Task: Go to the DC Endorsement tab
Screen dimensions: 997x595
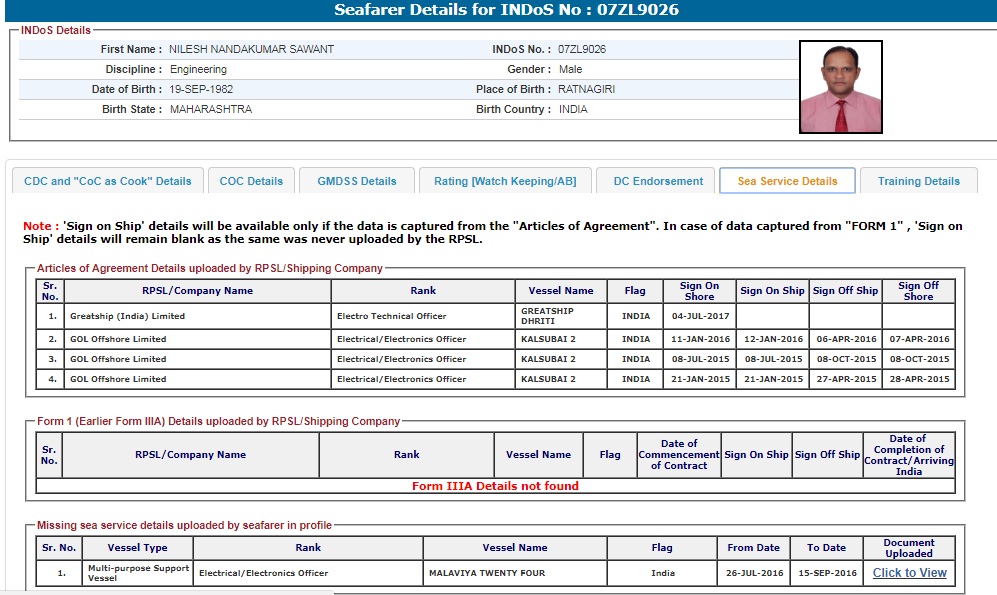Action: 658,181
